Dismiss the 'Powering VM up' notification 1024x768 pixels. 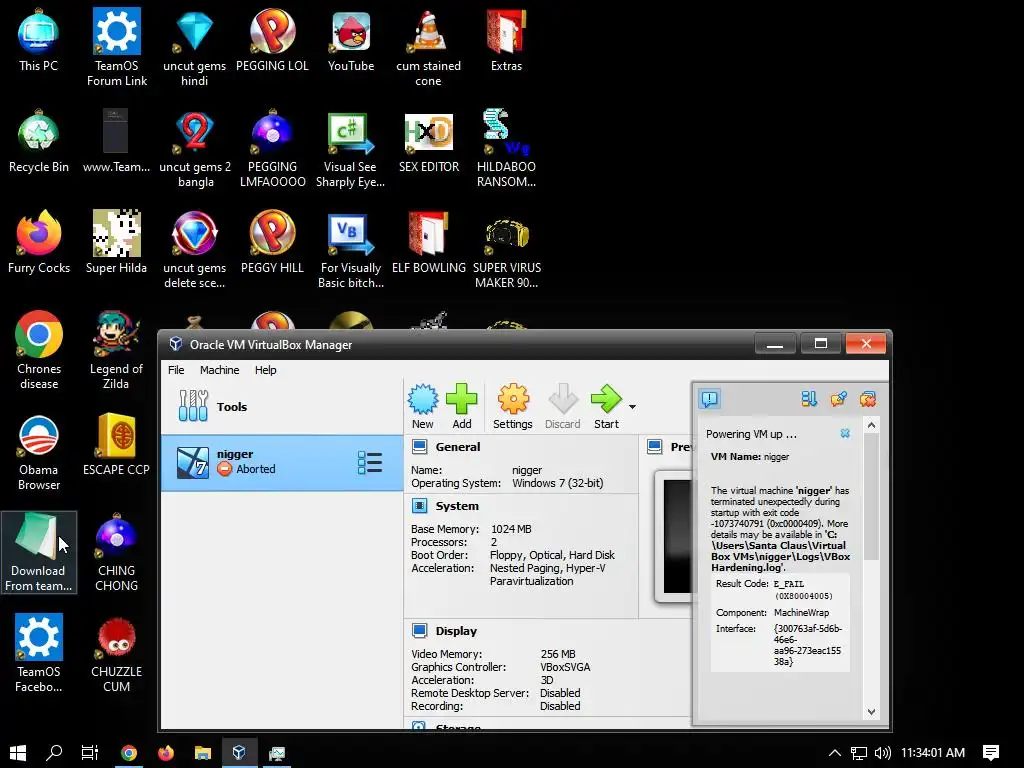tap(844, 434)
